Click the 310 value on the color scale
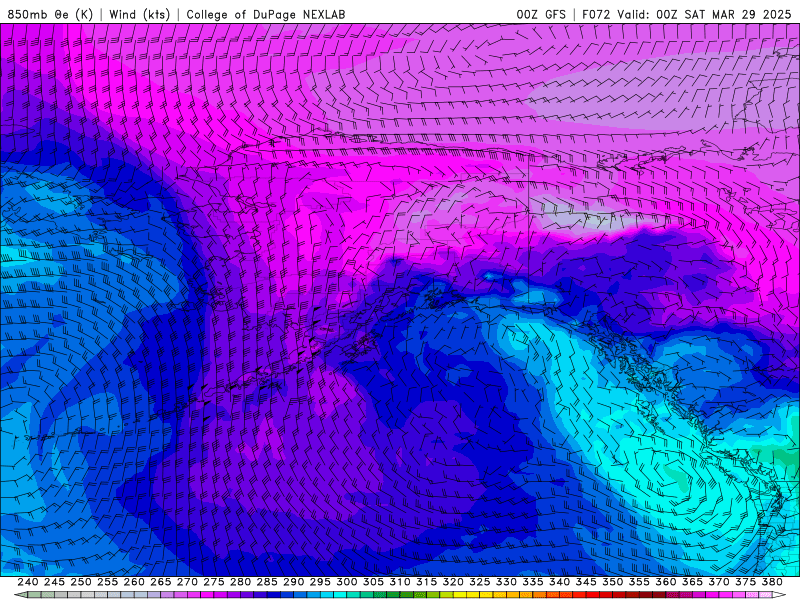This screenshot has height=600, width=800. (400, 582)
